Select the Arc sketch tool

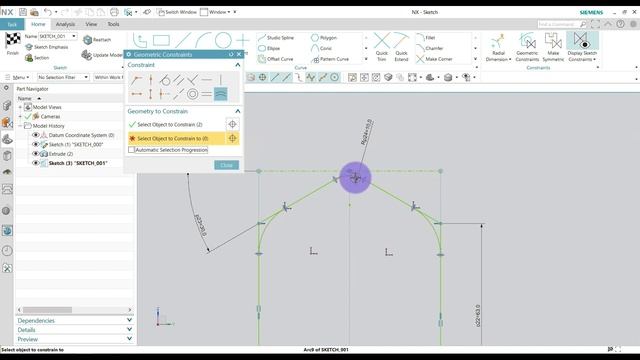pos(203,40)
